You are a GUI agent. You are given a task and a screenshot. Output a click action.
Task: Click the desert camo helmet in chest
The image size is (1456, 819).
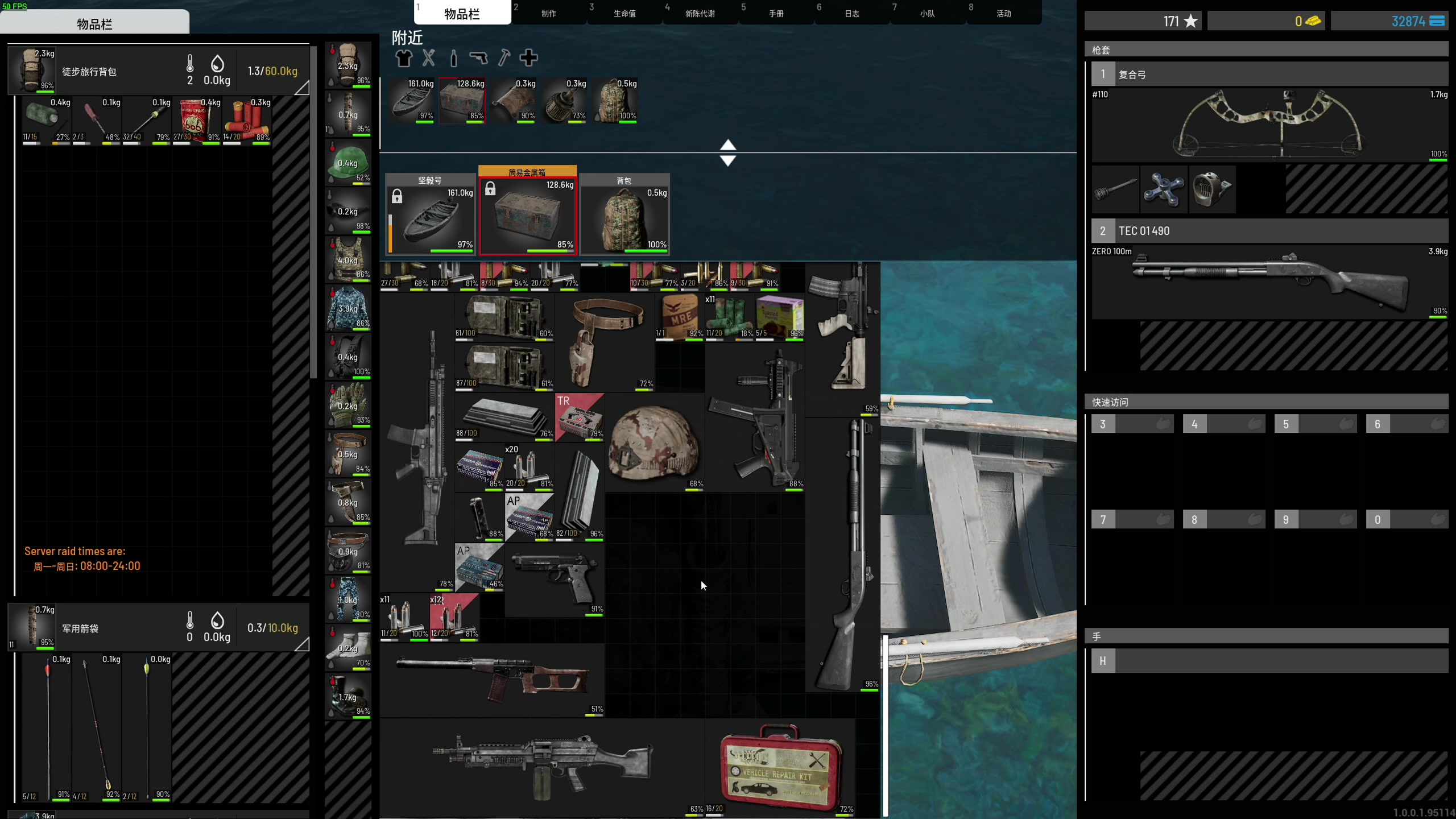tap(655, 442)
